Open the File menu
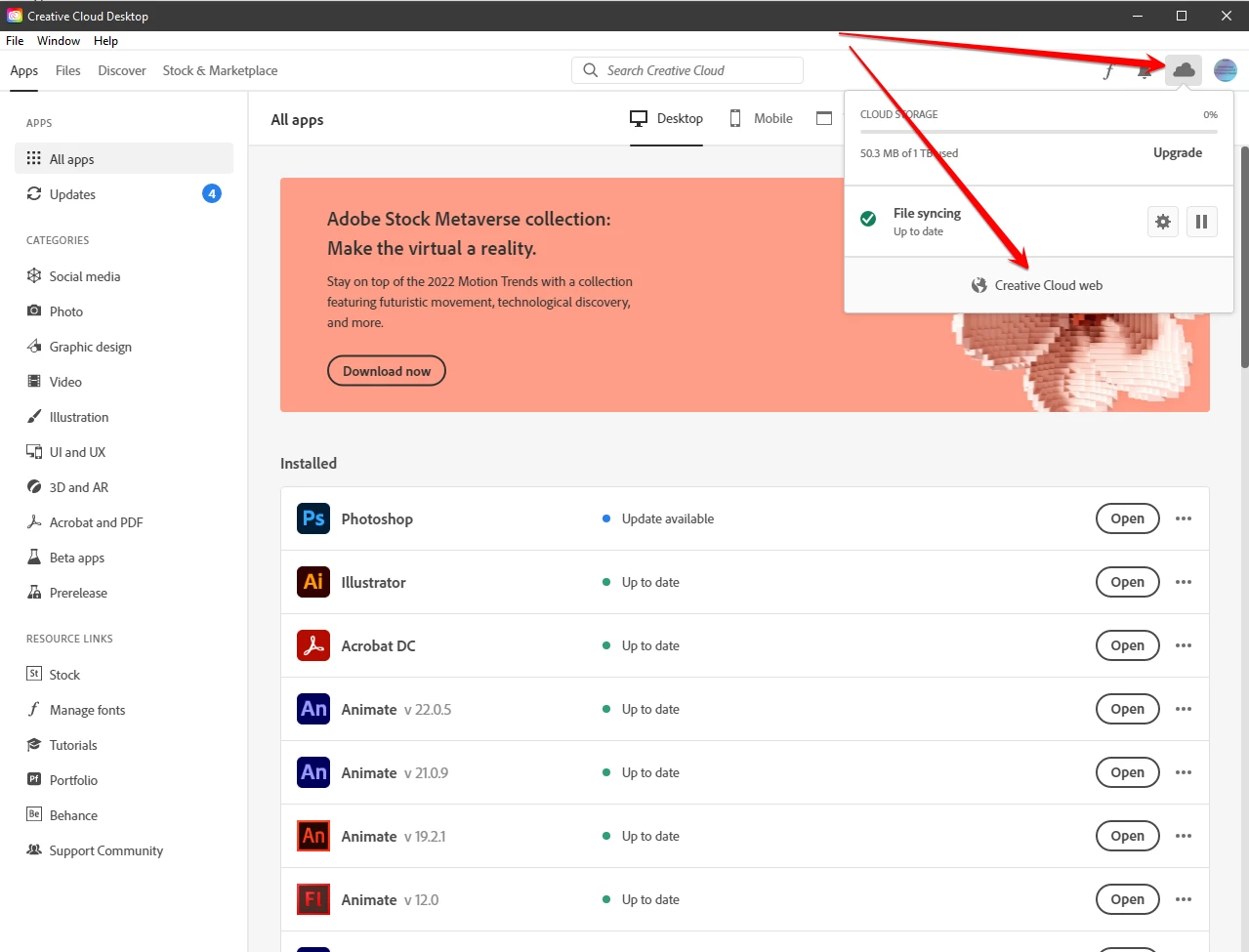The width and height of the screenshot is (1249, 952). (15, 41)
